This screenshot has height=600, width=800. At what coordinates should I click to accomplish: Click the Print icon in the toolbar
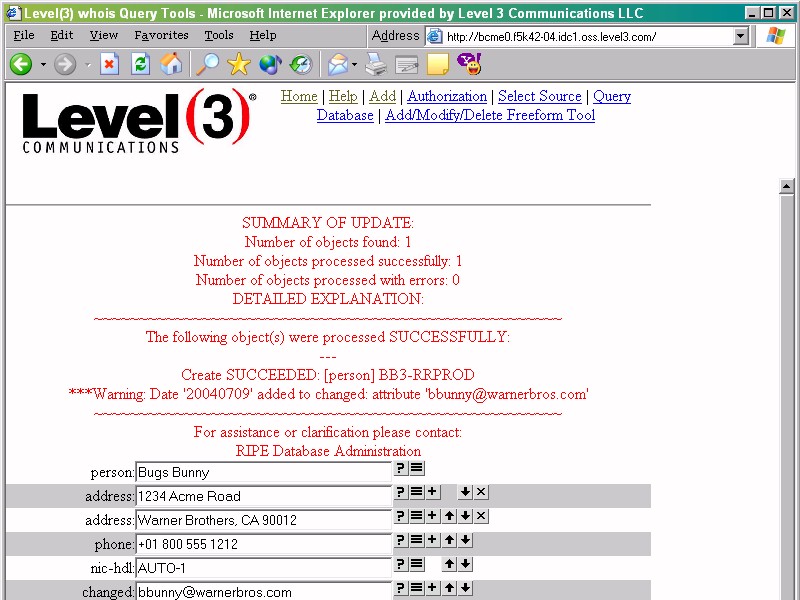tap(376, 65)
